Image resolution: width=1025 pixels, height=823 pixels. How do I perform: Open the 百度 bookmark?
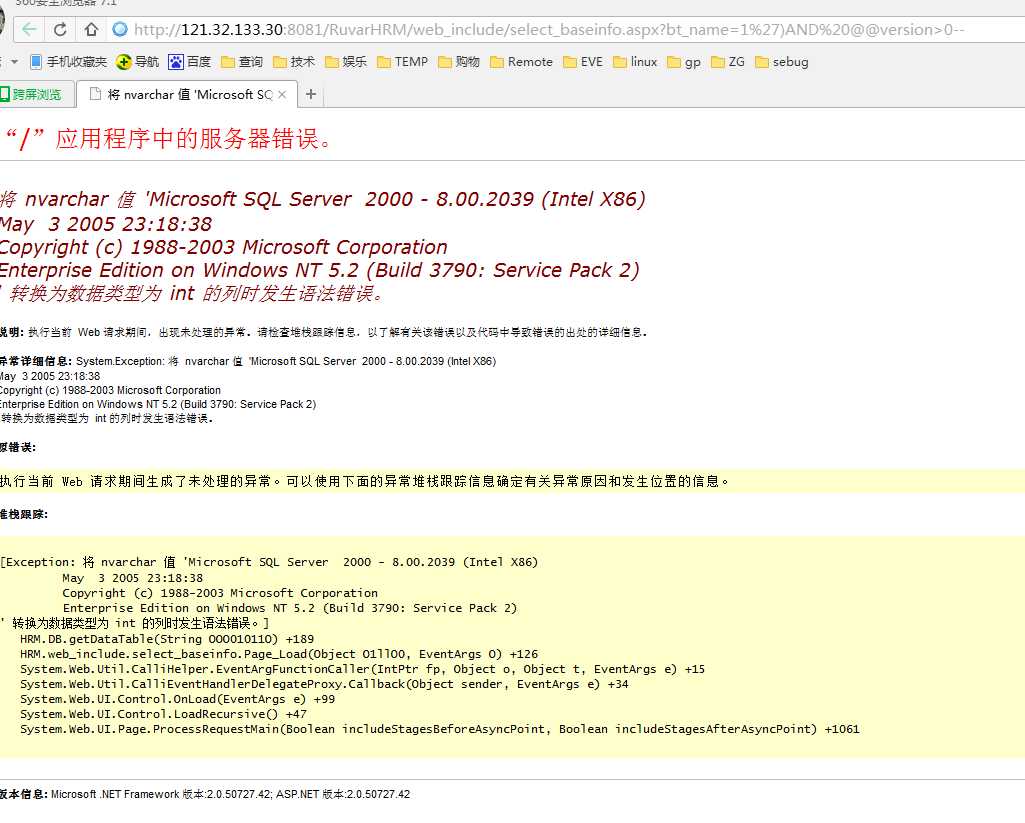(x=190, y=62)
